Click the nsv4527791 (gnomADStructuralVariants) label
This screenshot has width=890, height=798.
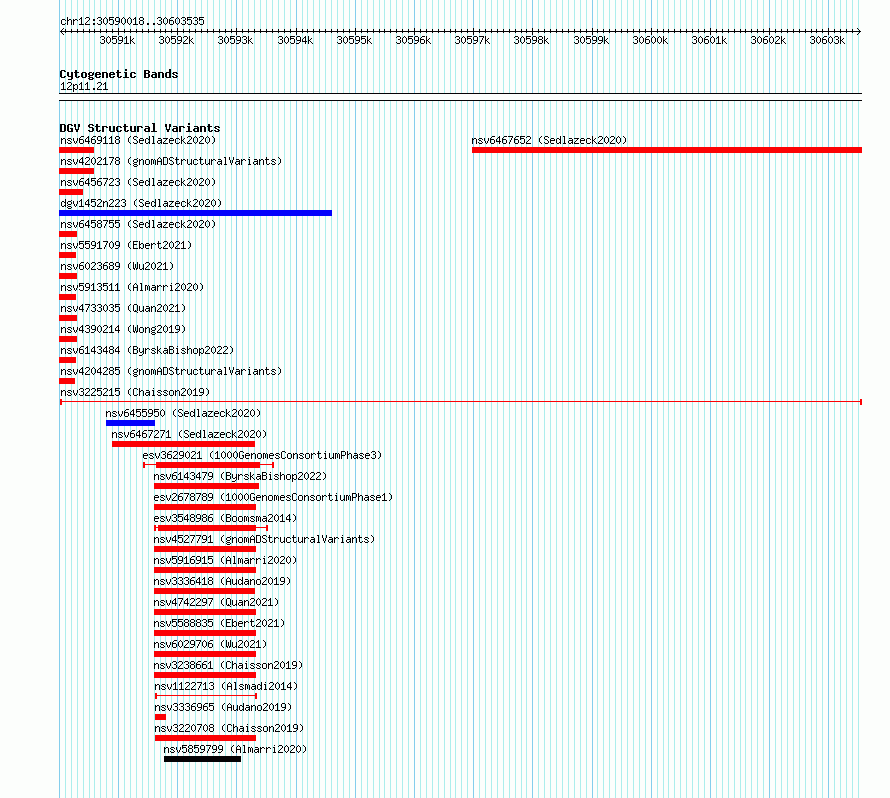click(x=265, y=539)
